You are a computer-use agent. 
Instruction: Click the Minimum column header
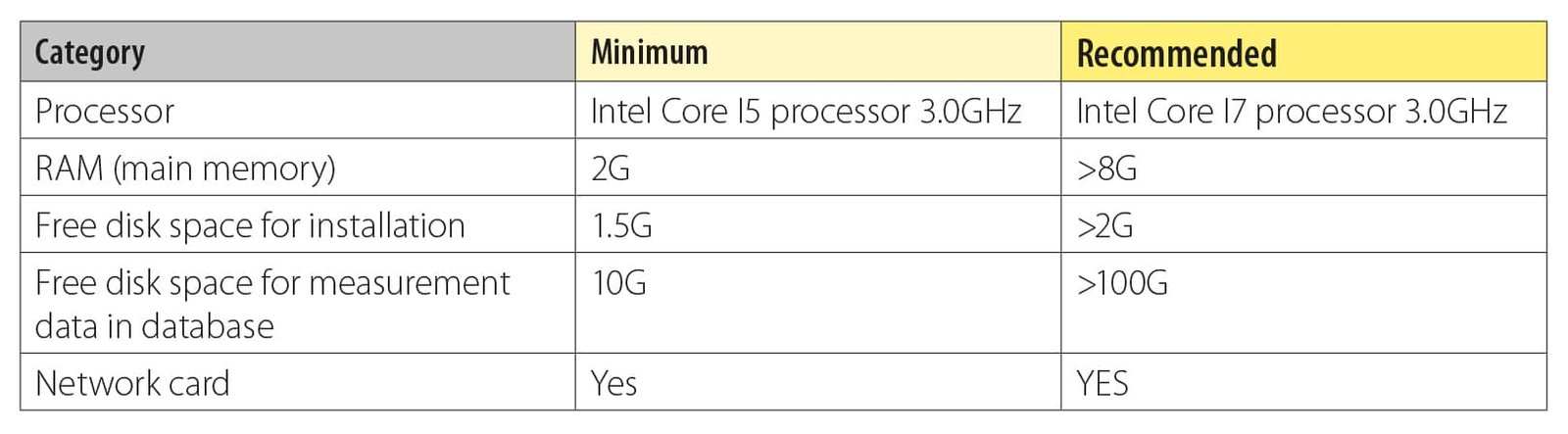click(649, 53)
